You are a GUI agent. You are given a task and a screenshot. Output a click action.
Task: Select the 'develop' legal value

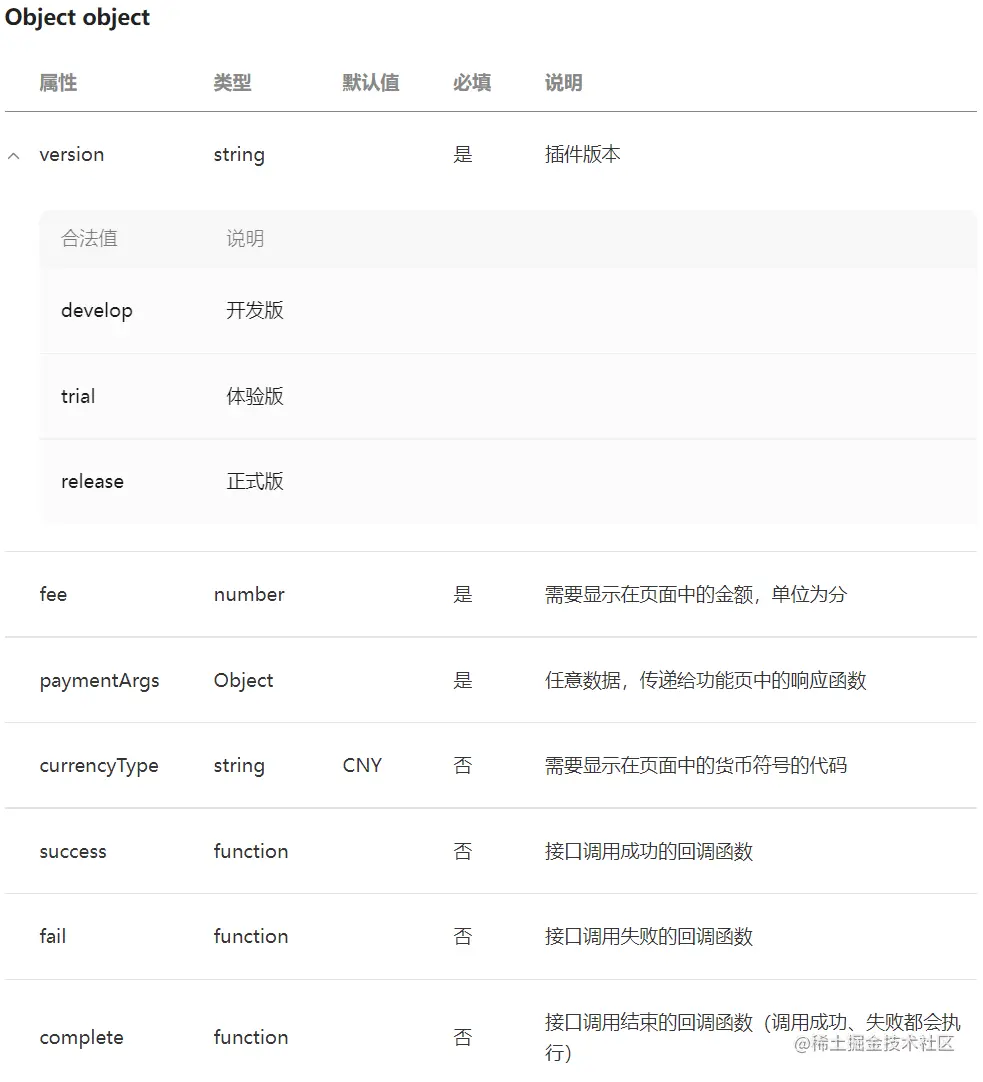point(97,311)
